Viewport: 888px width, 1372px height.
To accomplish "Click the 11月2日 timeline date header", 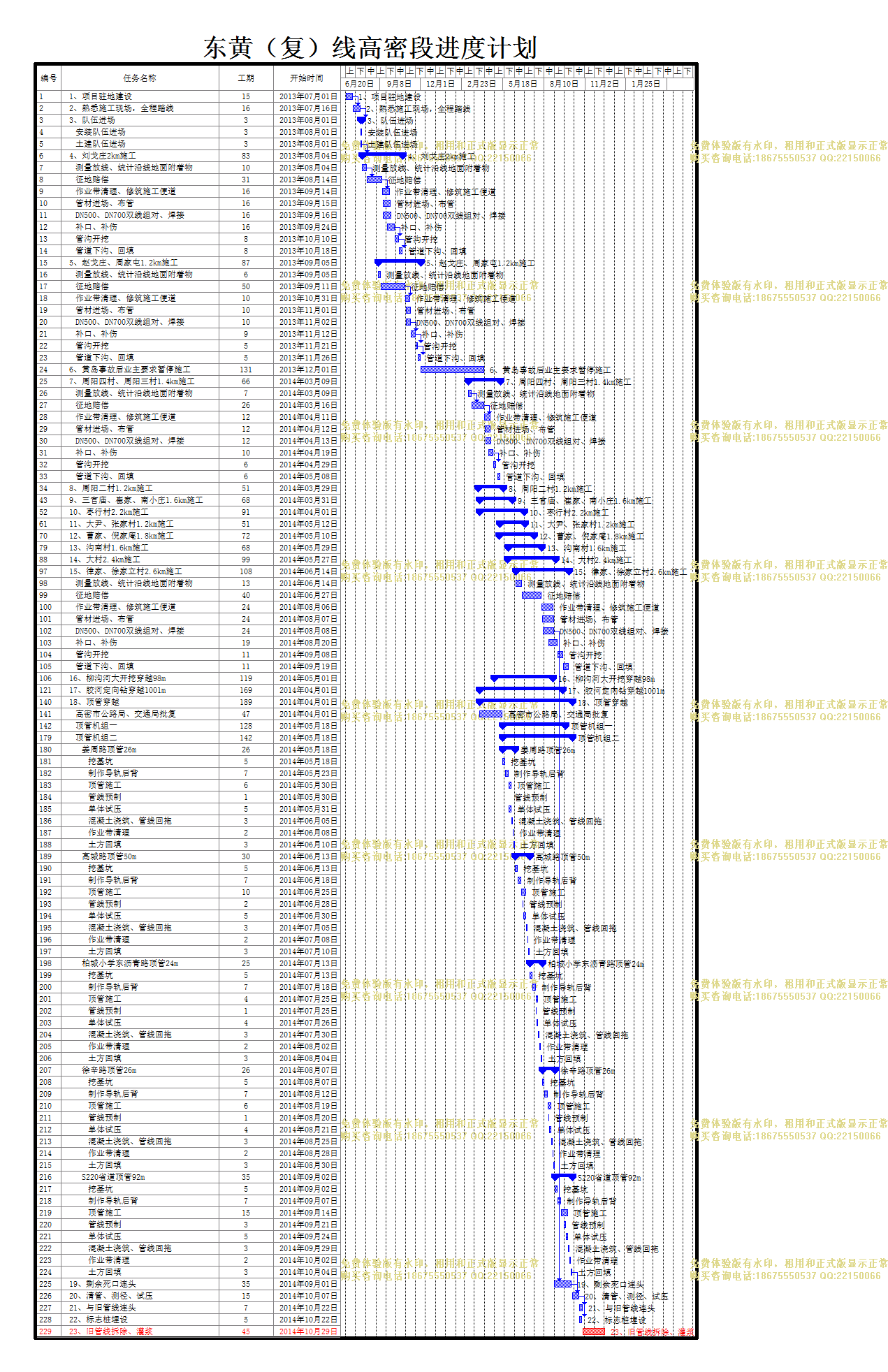I will 604,84.
